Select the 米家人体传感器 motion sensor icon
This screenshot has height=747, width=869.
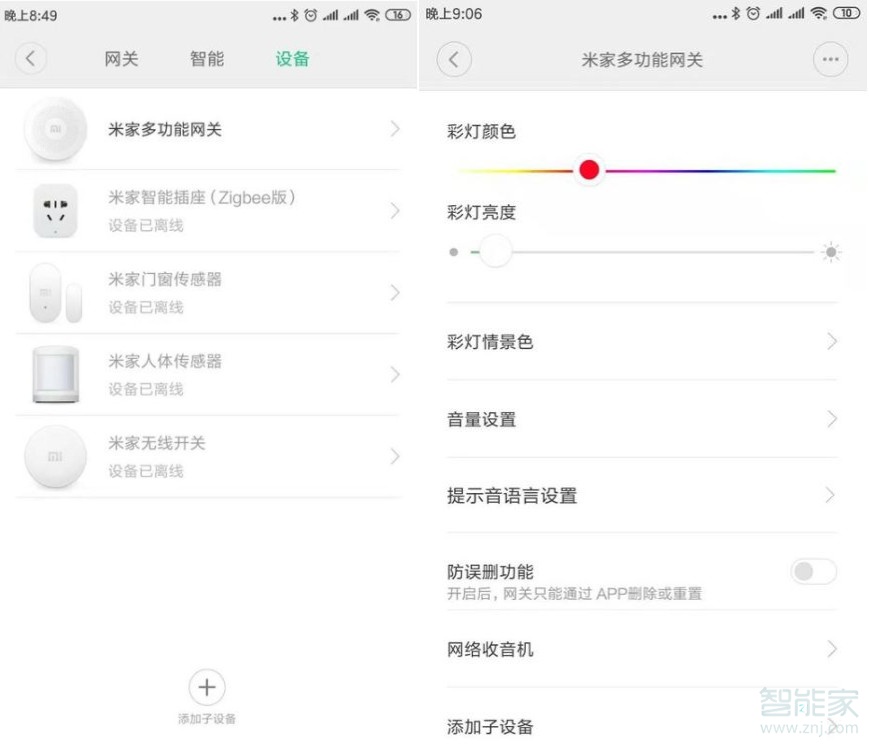55,375
